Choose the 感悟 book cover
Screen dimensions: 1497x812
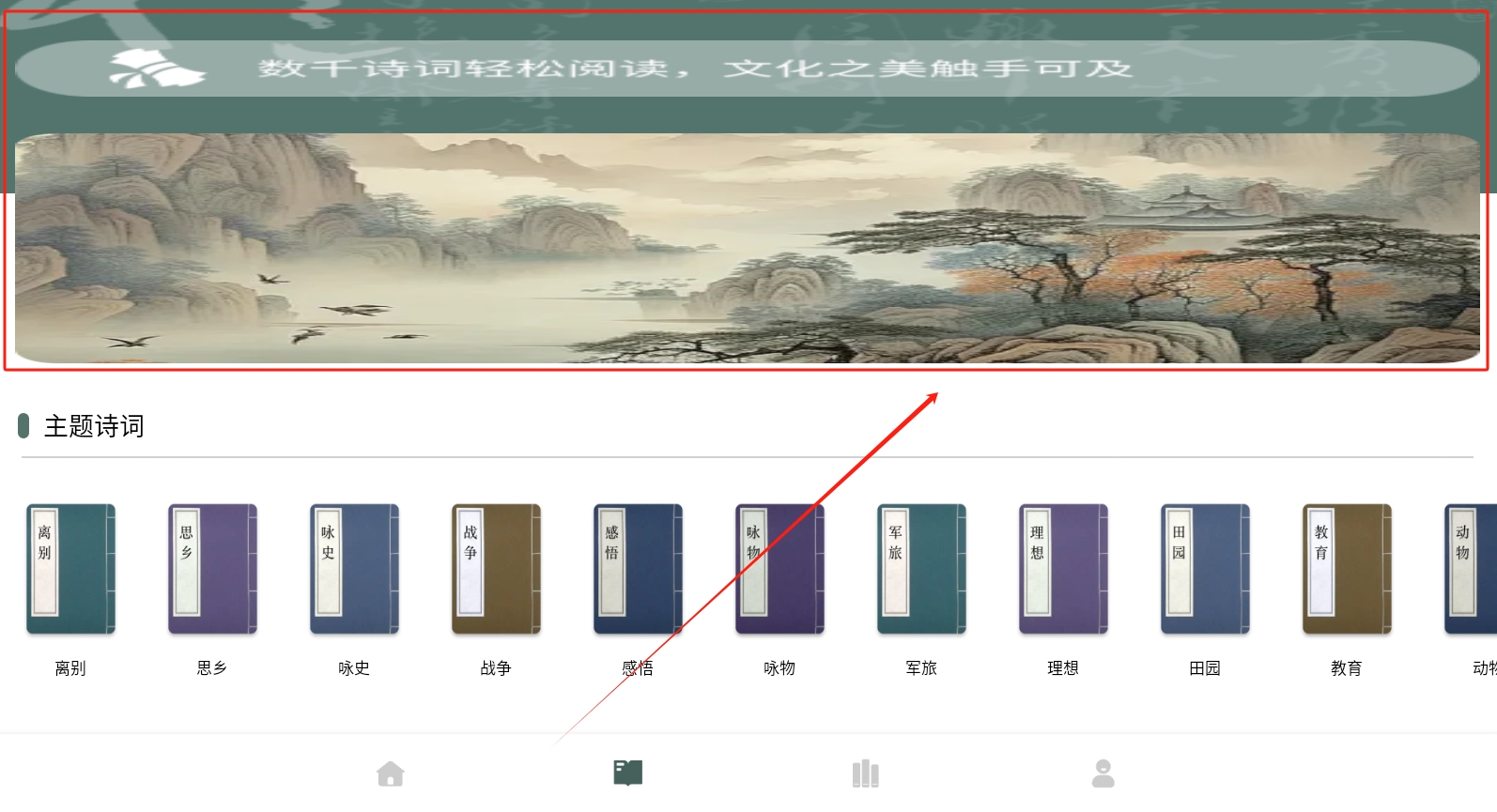638,569
